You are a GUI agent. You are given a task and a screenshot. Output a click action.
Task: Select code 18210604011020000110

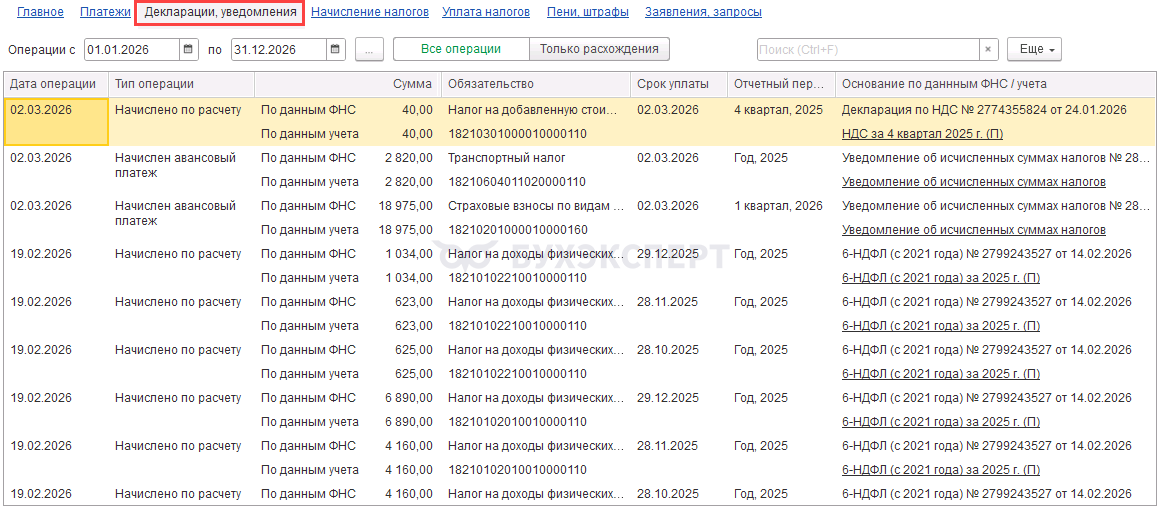(x=517, y=182)
